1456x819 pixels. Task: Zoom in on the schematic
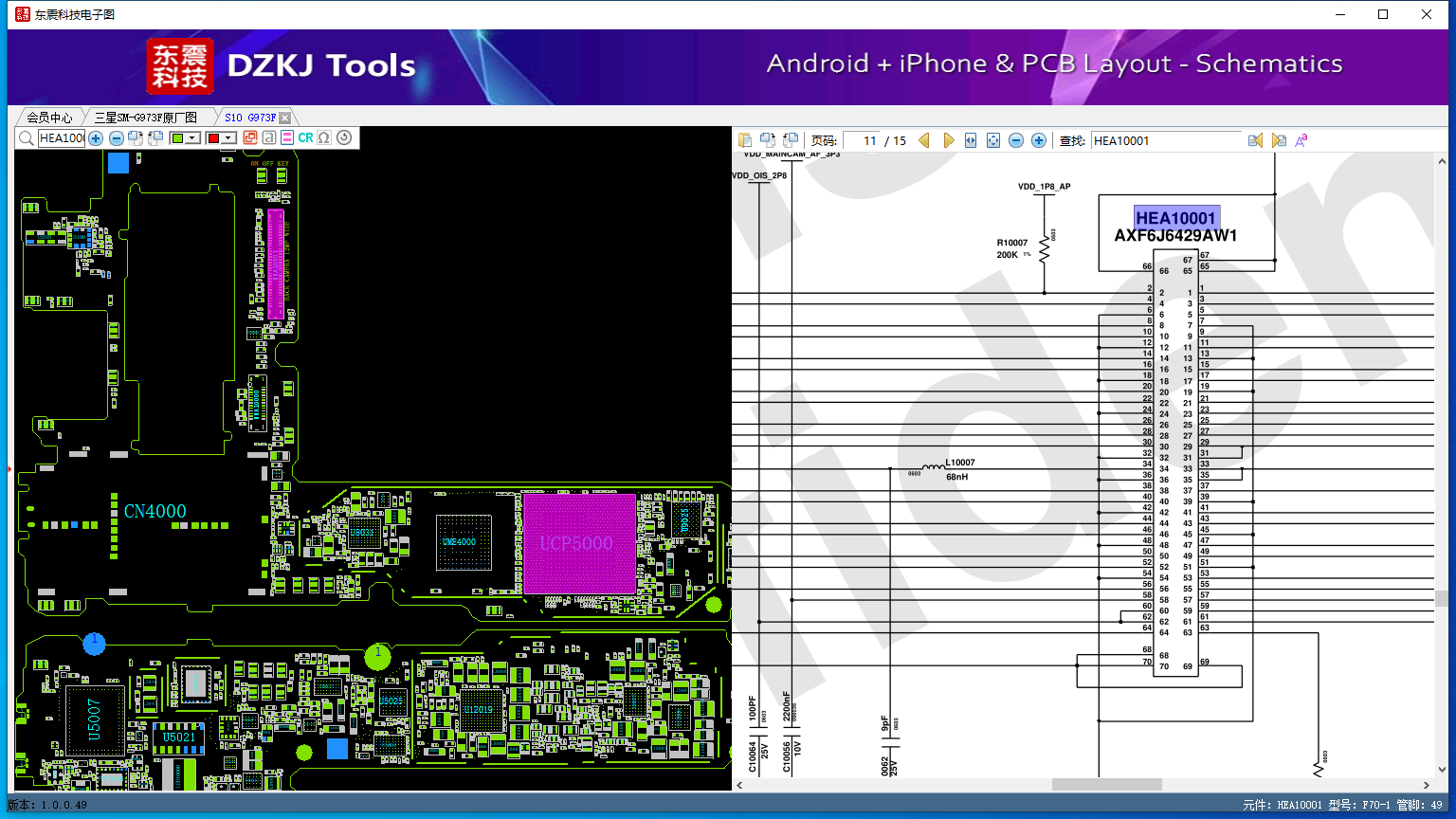pyautogui.click(x=1039, y=140)
